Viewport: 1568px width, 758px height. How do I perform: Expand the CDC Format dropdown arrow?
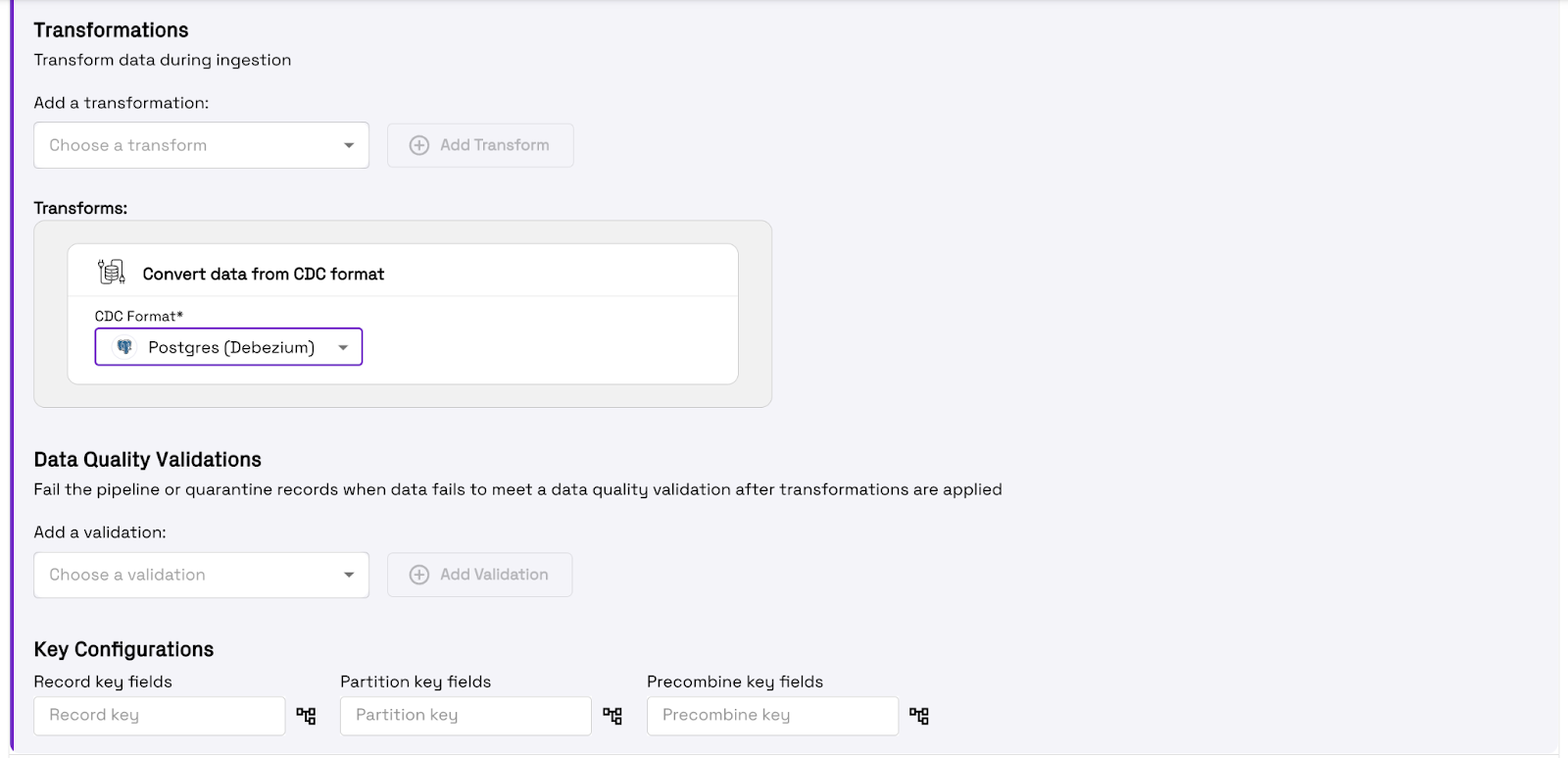342,346
